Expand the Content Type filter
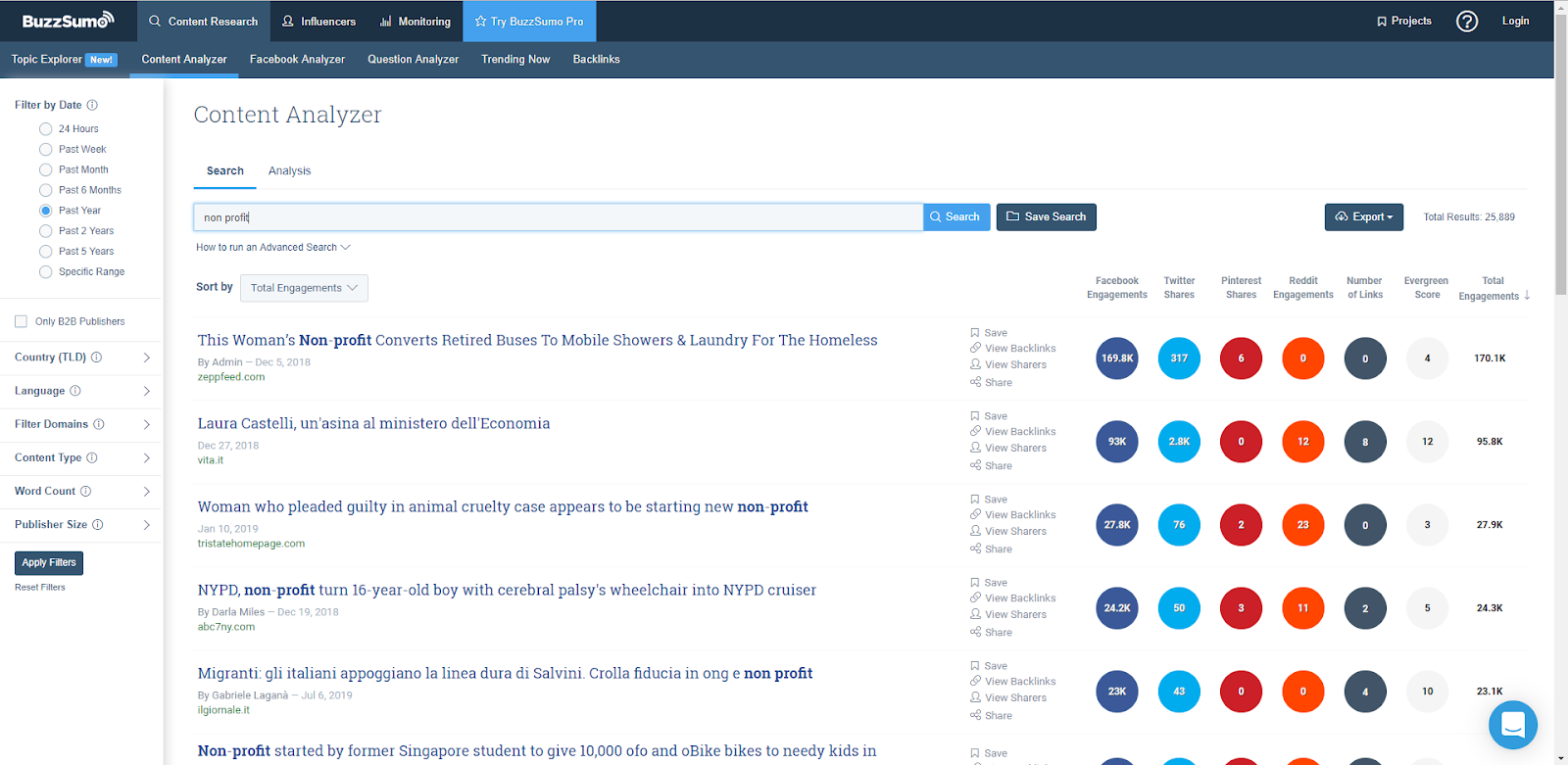The width and height of the screenshot is (1568, 765). coord(146,457)
